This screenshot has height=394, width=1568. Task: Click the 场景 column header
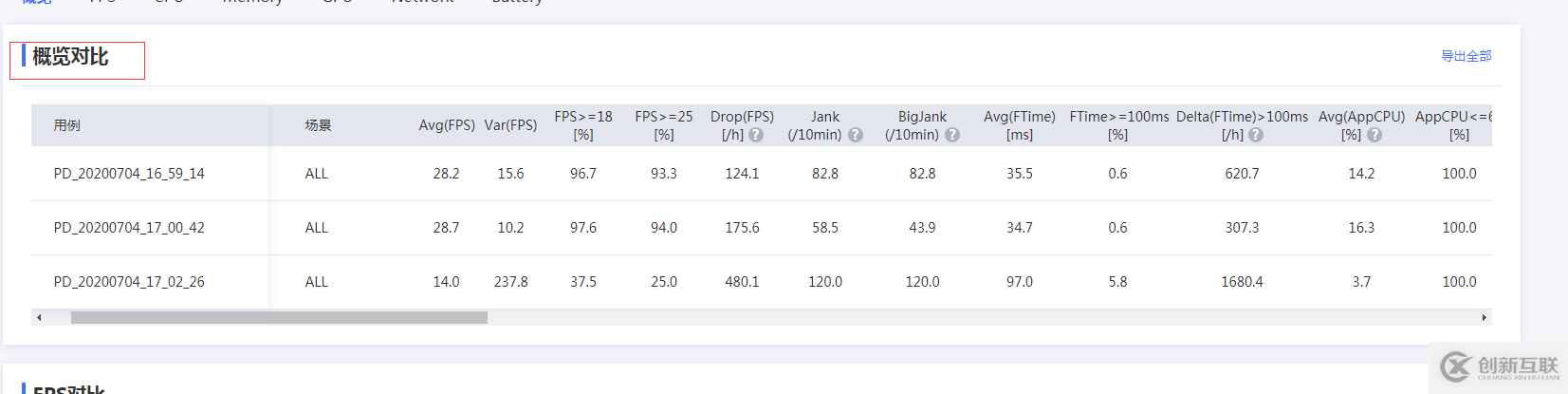click(x=318, y=125)
